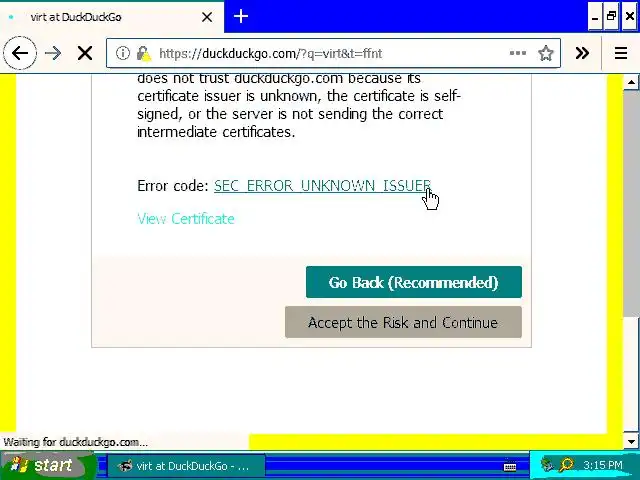Click the scrollbar up arrow
This screenshot has height=480, width=640.
[x=631, y=82]
